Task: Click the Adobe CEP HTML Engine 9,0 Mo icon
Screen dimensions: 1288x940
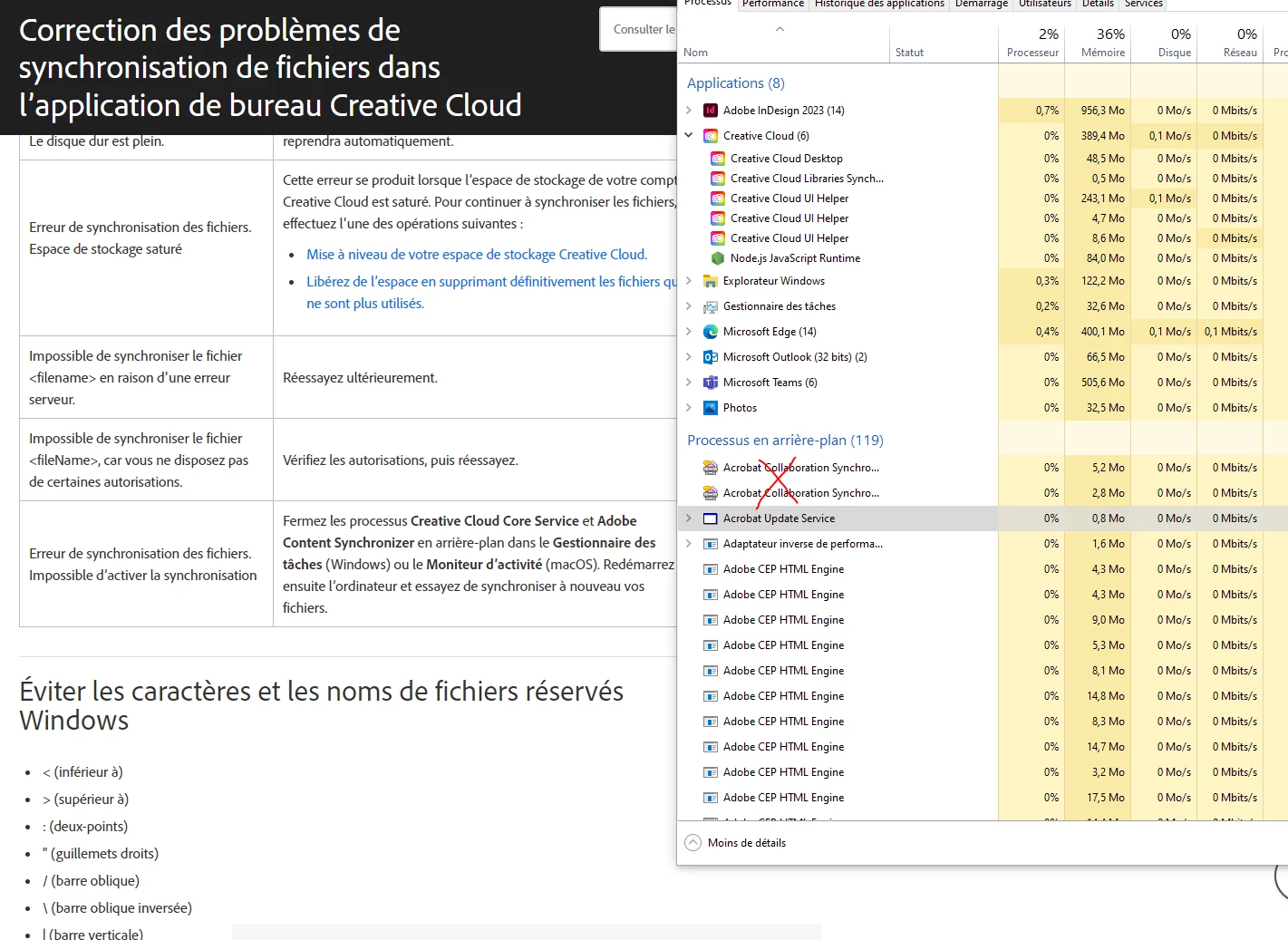Action: tap(711, 620)
